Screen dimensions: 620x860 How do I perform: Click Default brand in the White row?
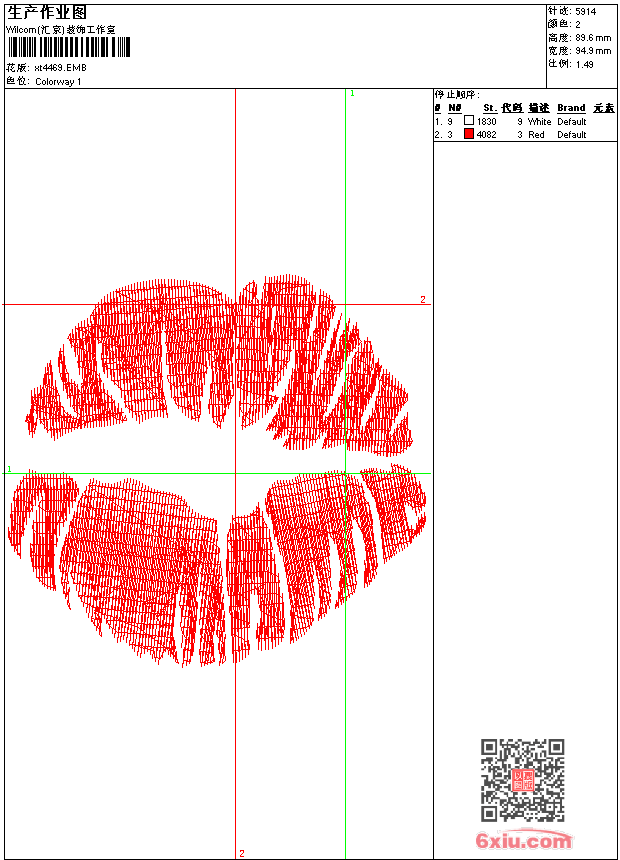(x=572, y=121)
